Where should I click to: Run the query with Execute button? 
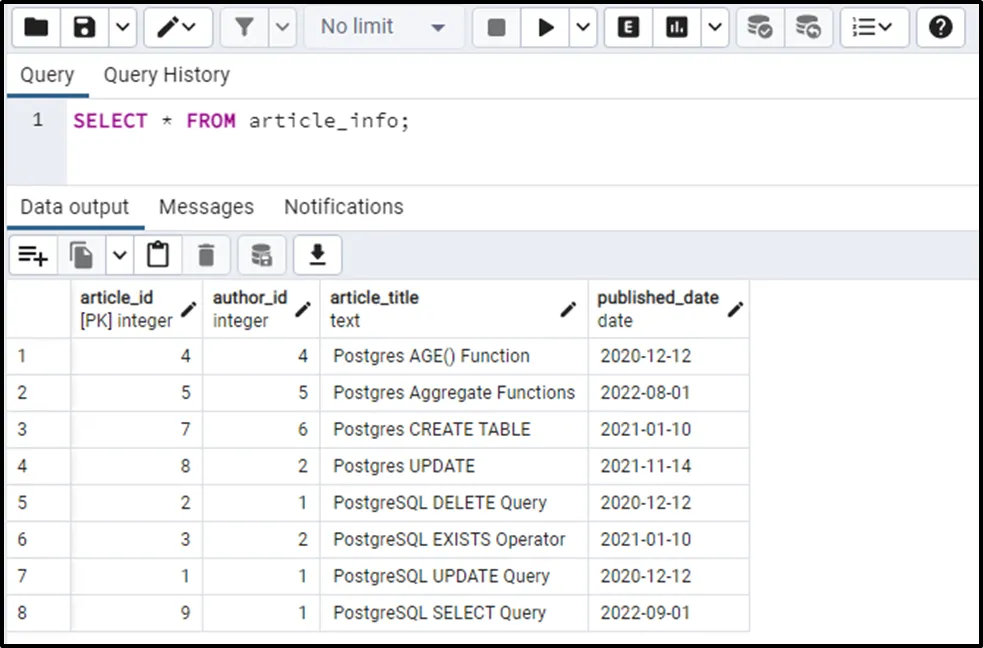546,27
